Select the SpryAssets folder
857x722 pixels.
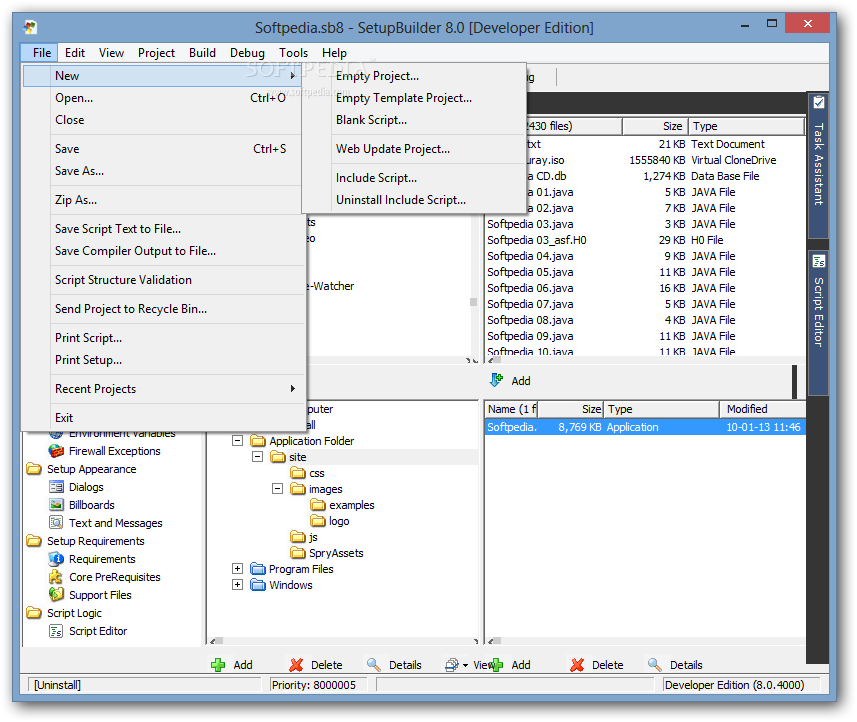(336, 553)
